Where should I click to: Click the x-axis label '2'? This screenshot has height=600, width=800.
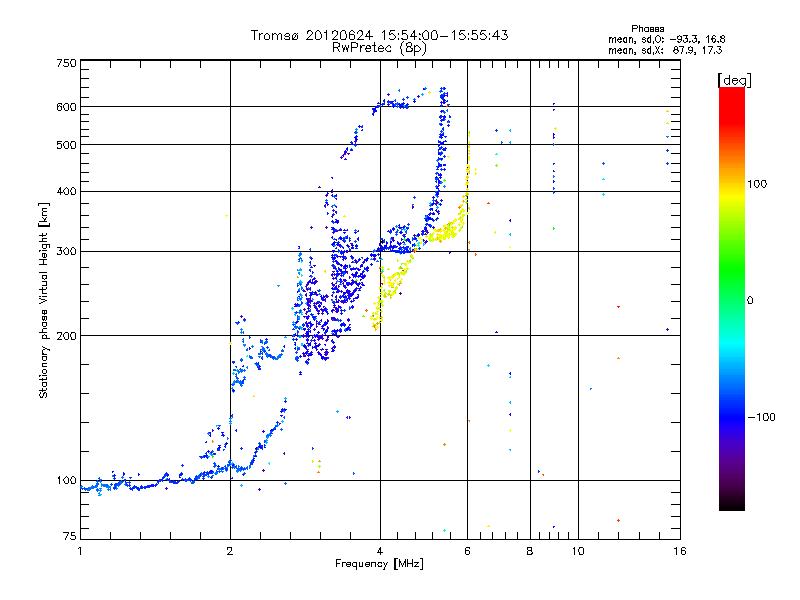coord(230,551)
